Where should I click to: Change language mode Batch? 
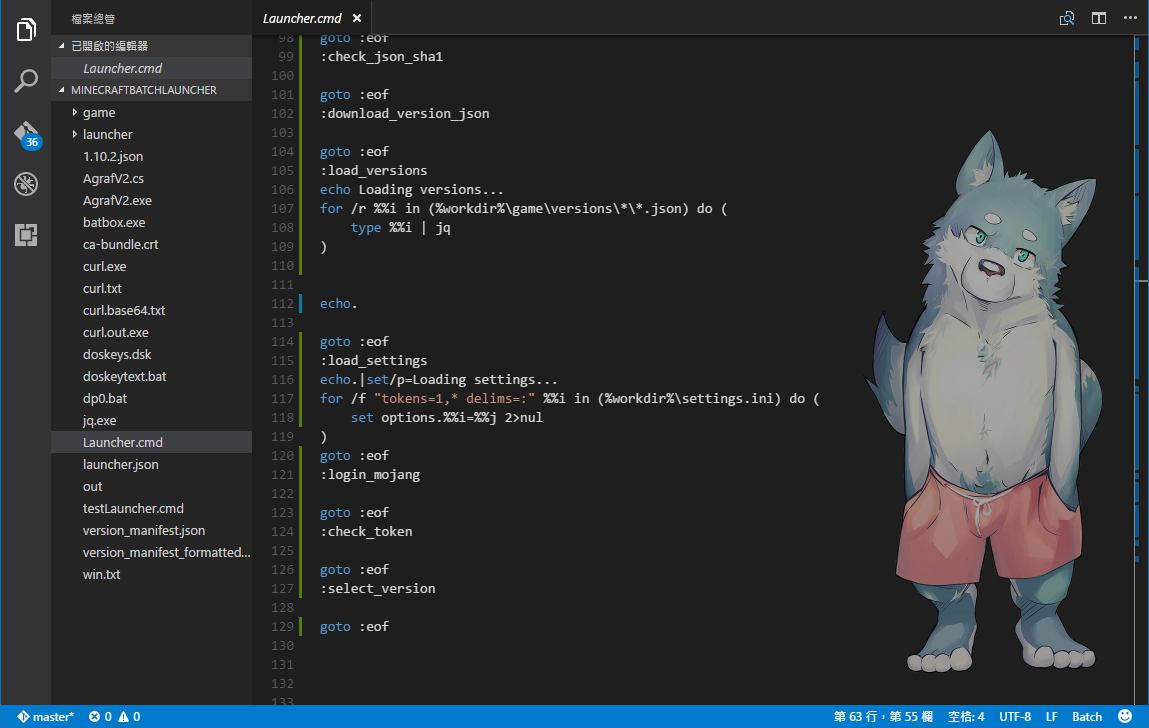point(1087,716)
